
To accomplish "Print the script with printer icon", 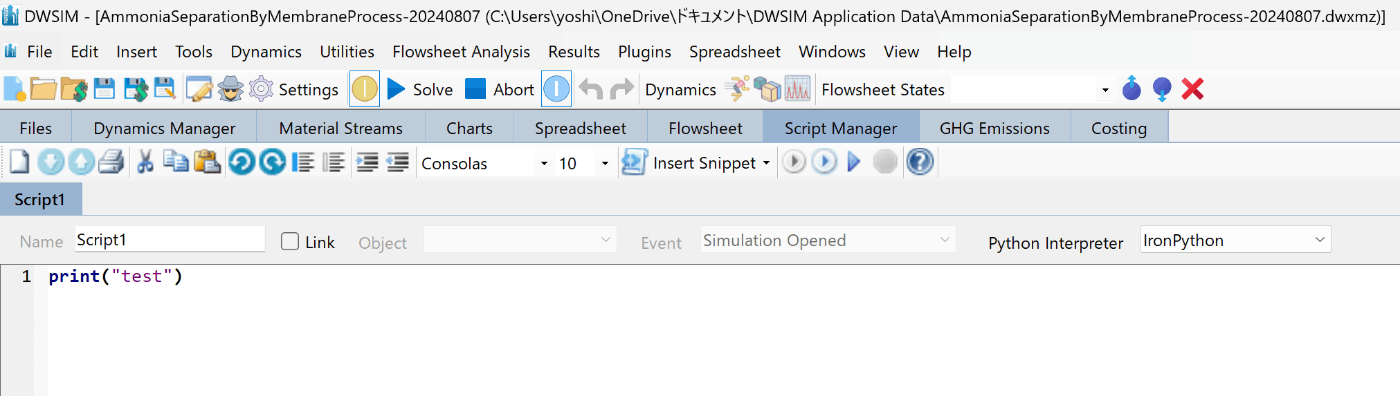I will tap(110, 162).
